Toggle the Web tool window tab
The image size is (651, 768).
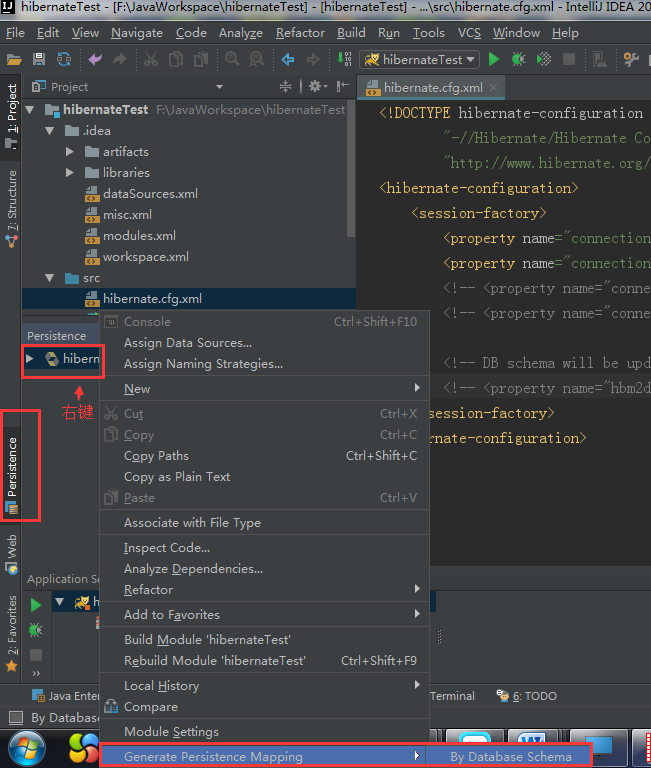click(12, 553)
